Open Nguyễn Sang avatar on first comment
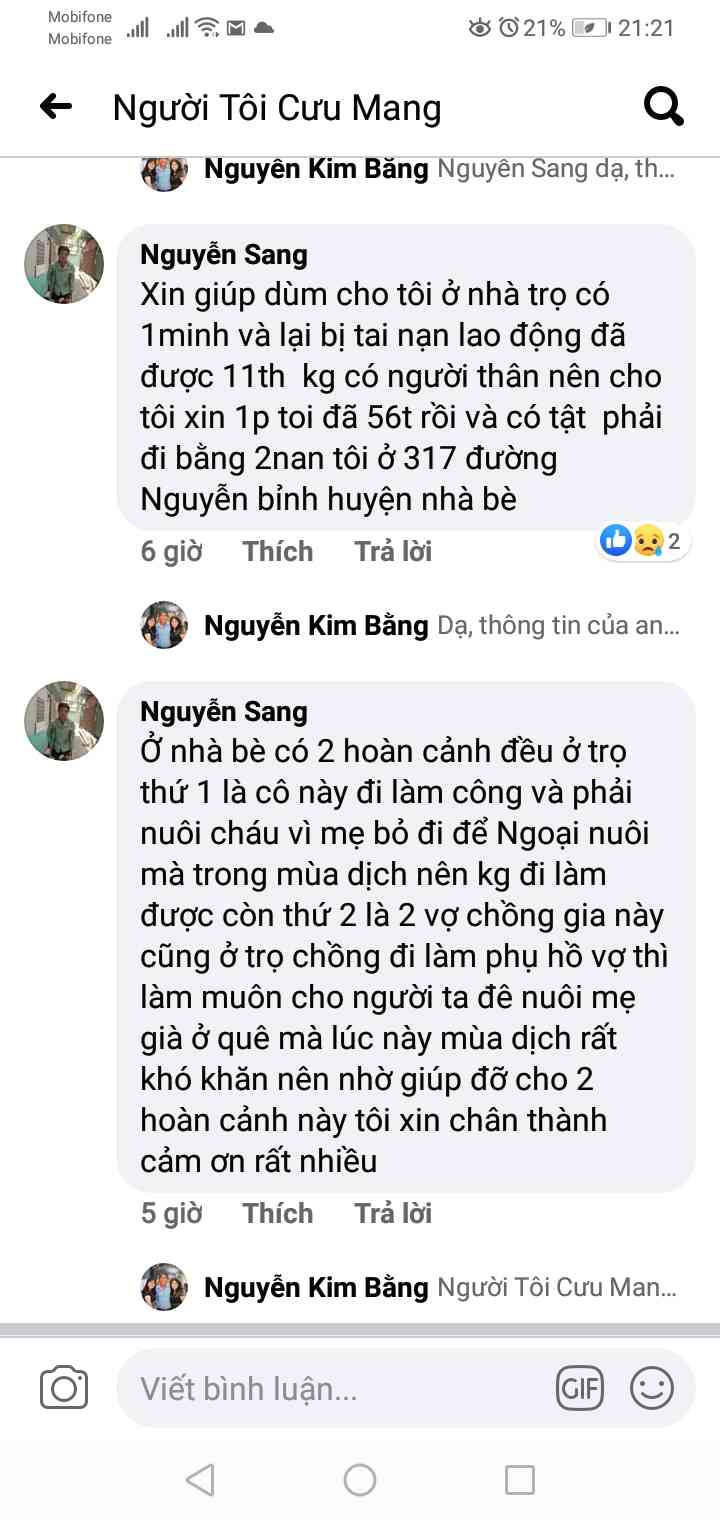 [x=64, y=264]
